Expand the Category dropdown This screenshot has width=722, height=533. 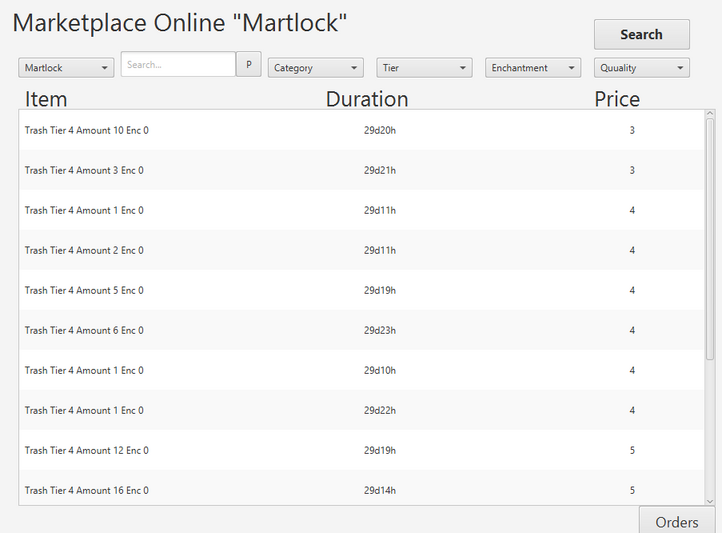pyautogui.click(x=316, y=68)
